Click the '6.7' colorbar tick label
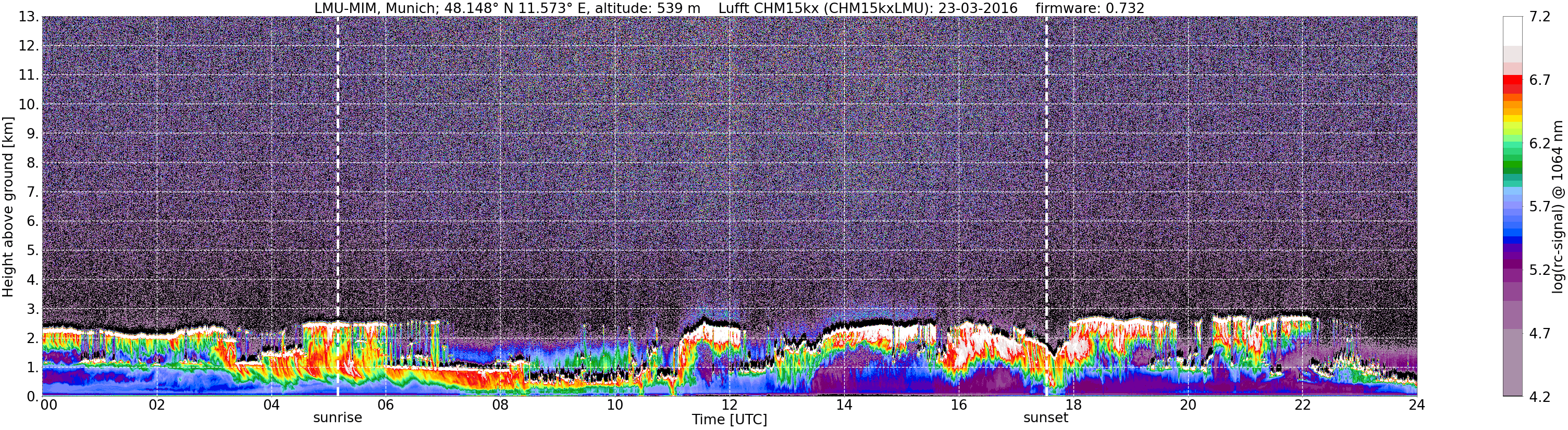The image size is (1568, 430). click(1540, 80)
